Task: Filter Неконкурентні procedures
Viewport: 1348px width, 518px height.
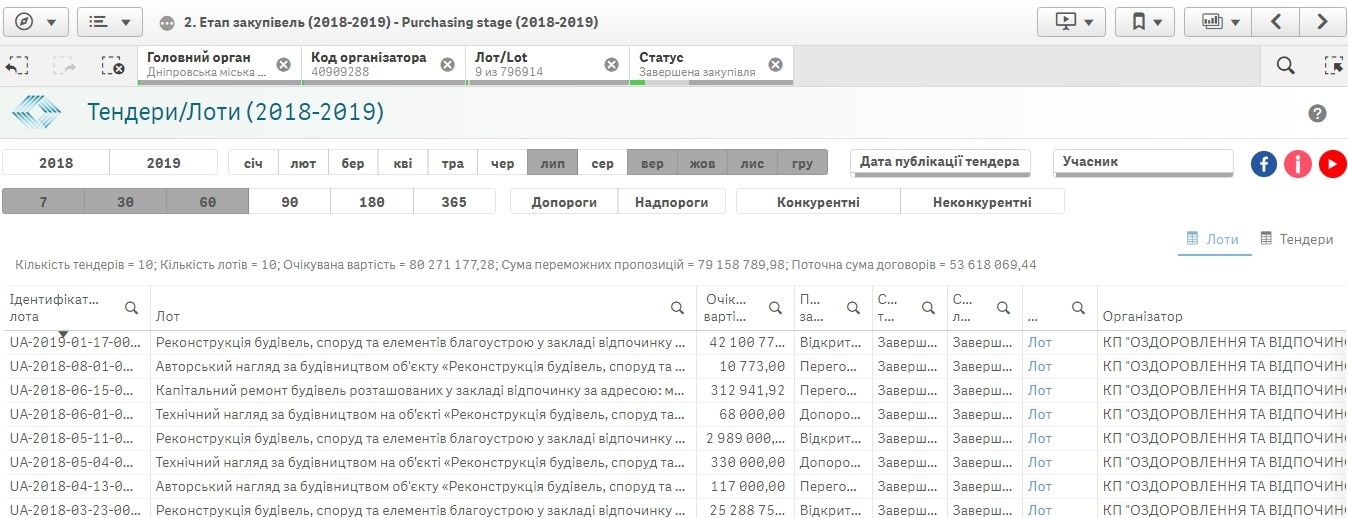Action: click(x=982, y=202)
